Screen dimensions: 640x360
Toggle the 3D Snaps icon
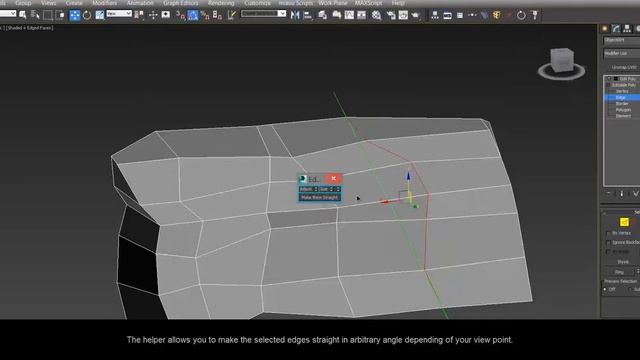[x=180, y=15]
